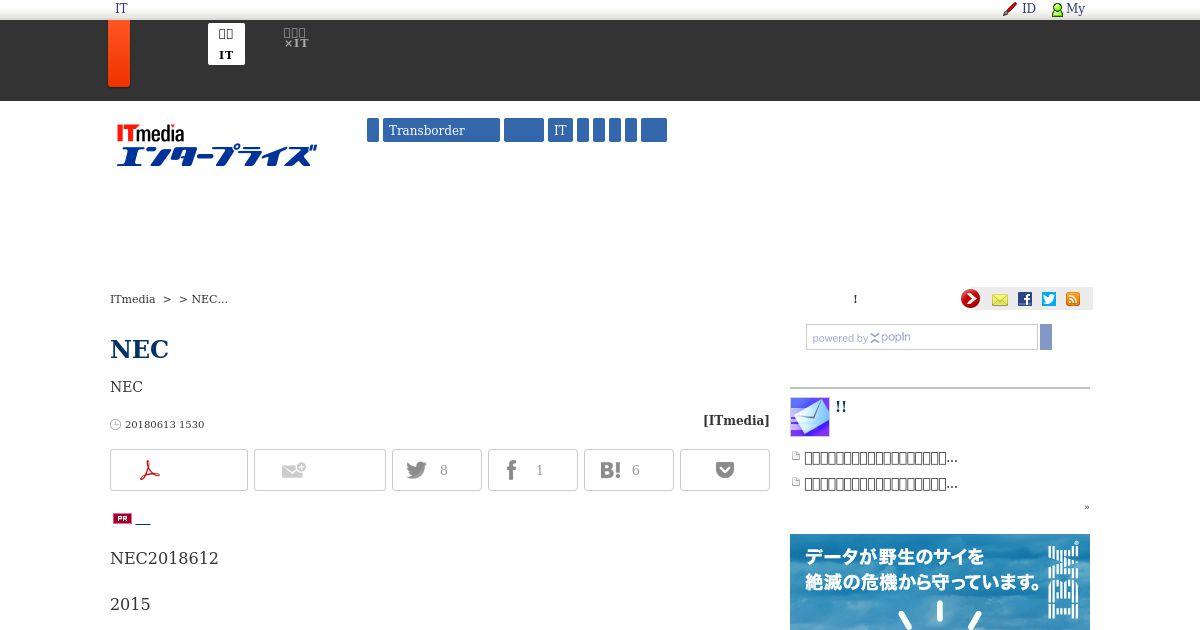Open the second newsletter article link
This screenshot has height=630, width=1200.
click(x=881, y=484)
